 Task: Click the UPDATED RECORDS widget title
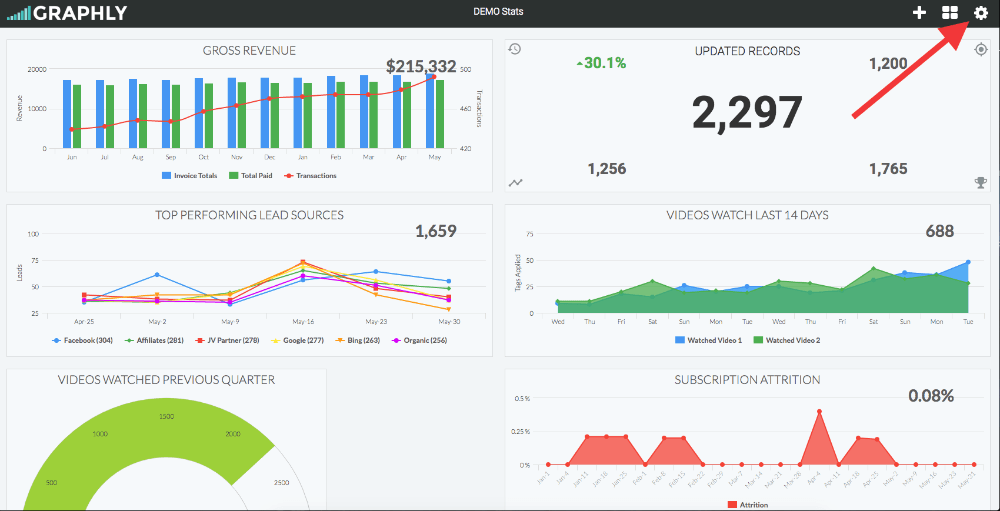[747, 51]
